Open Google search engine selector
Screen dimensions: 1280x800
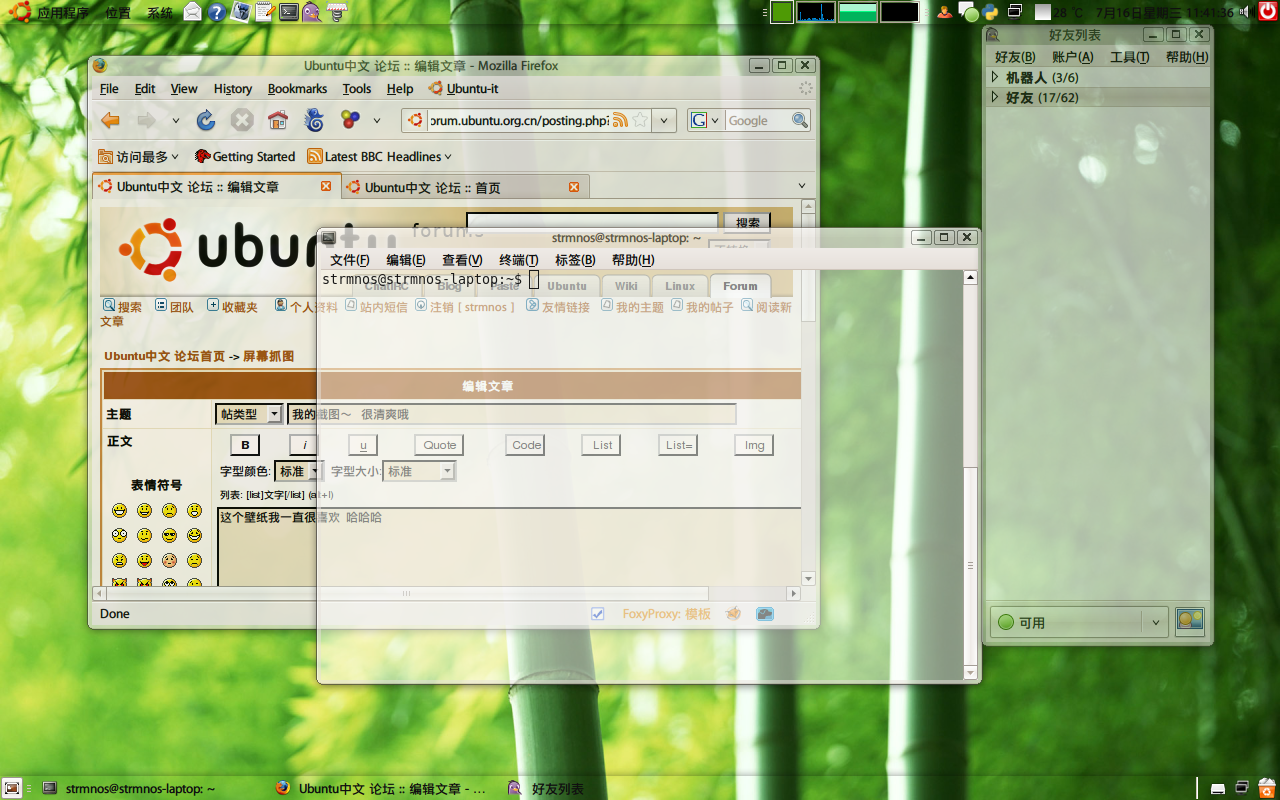coord(704,120)
